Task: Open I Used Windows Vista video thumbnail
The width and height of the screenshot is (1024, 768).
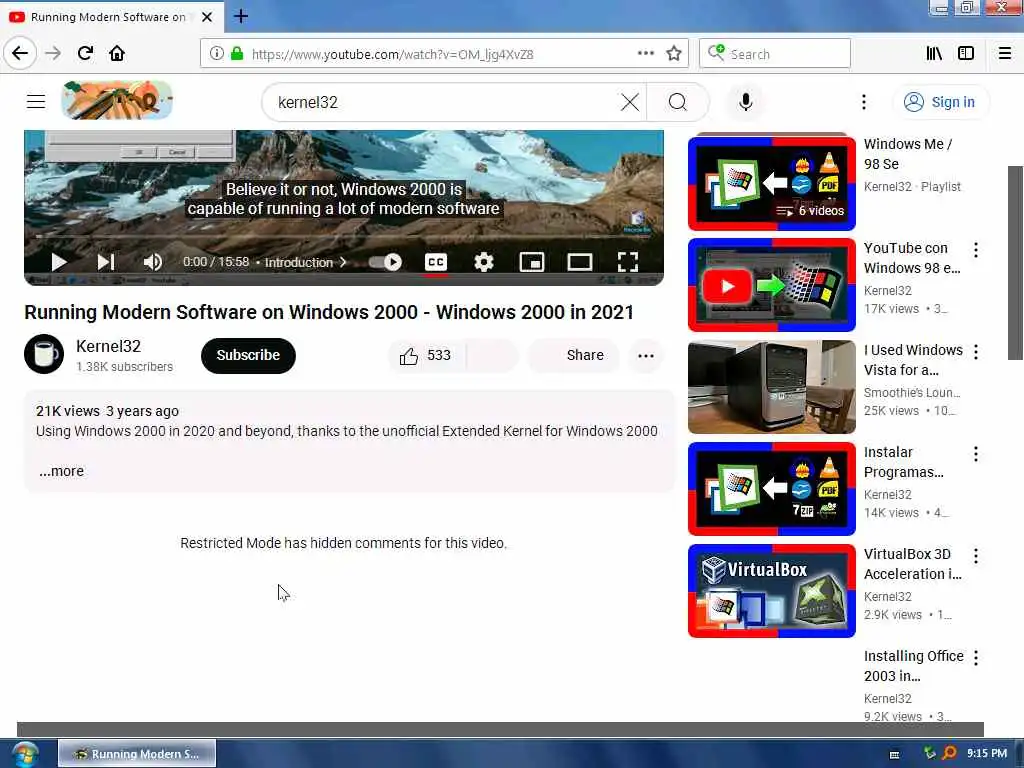Action: (x=771, y=387)
